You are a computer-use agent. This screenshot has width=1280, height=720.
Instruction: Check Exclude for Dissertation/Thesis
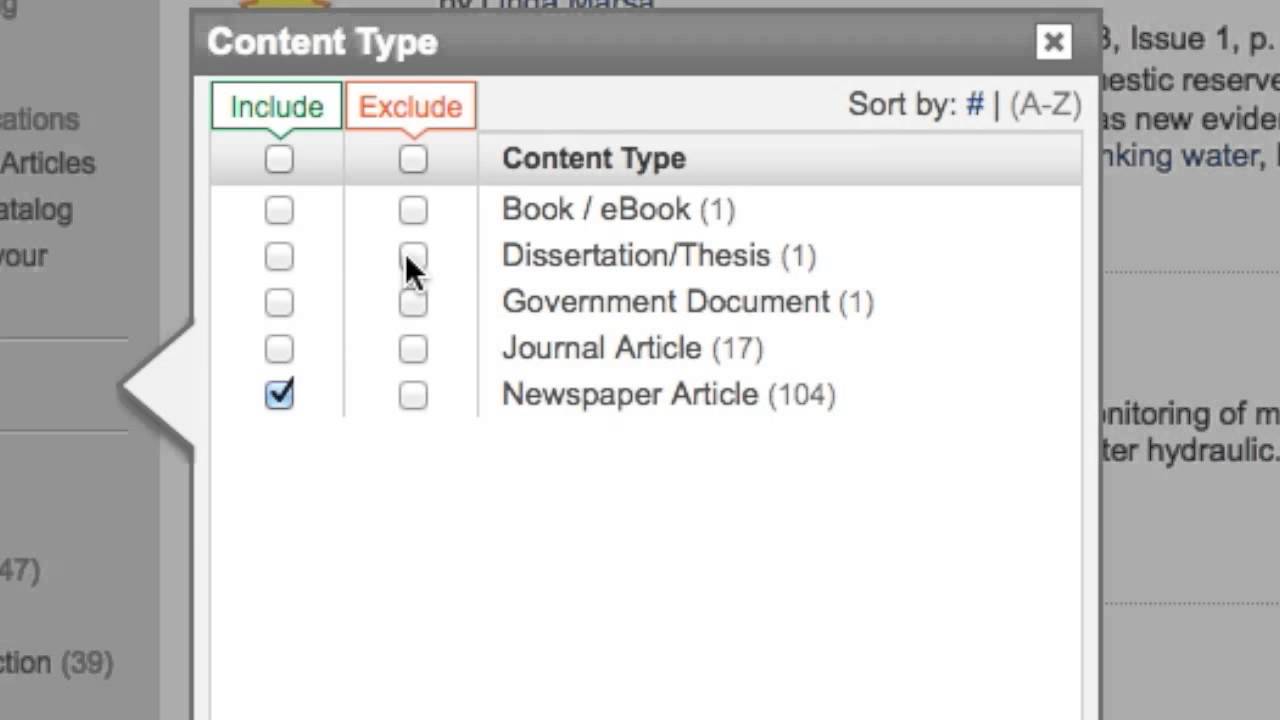pyautogui.click(x=413, y=256)
